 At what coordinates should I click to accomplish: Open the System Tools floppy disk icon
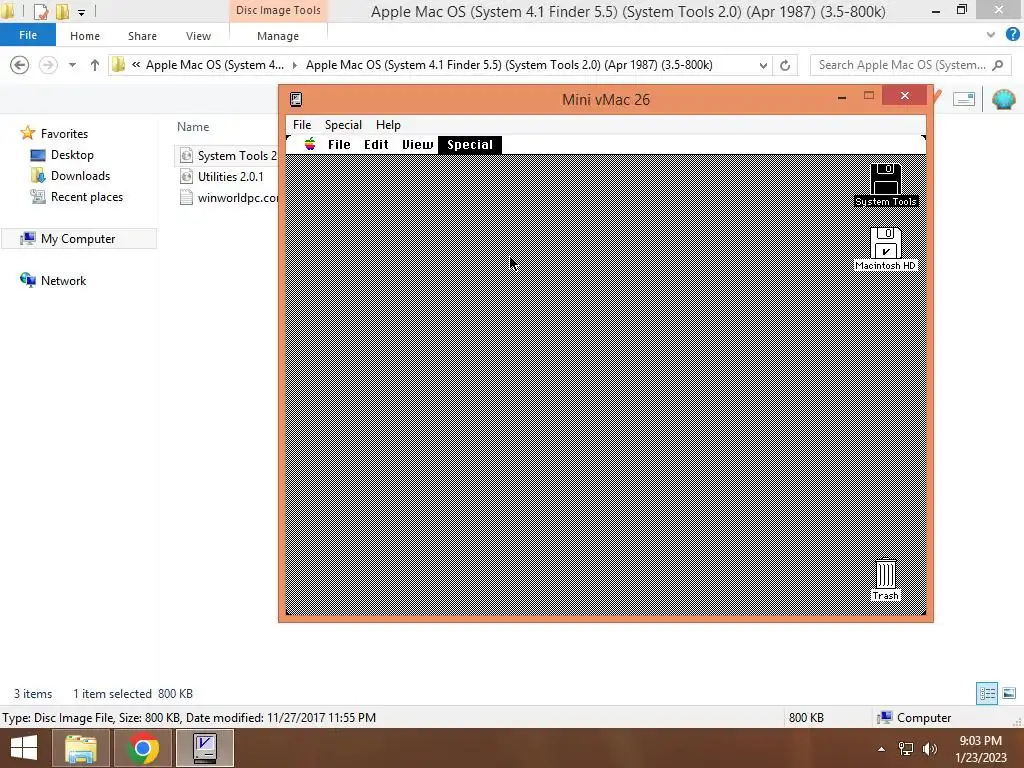point(886,178)
